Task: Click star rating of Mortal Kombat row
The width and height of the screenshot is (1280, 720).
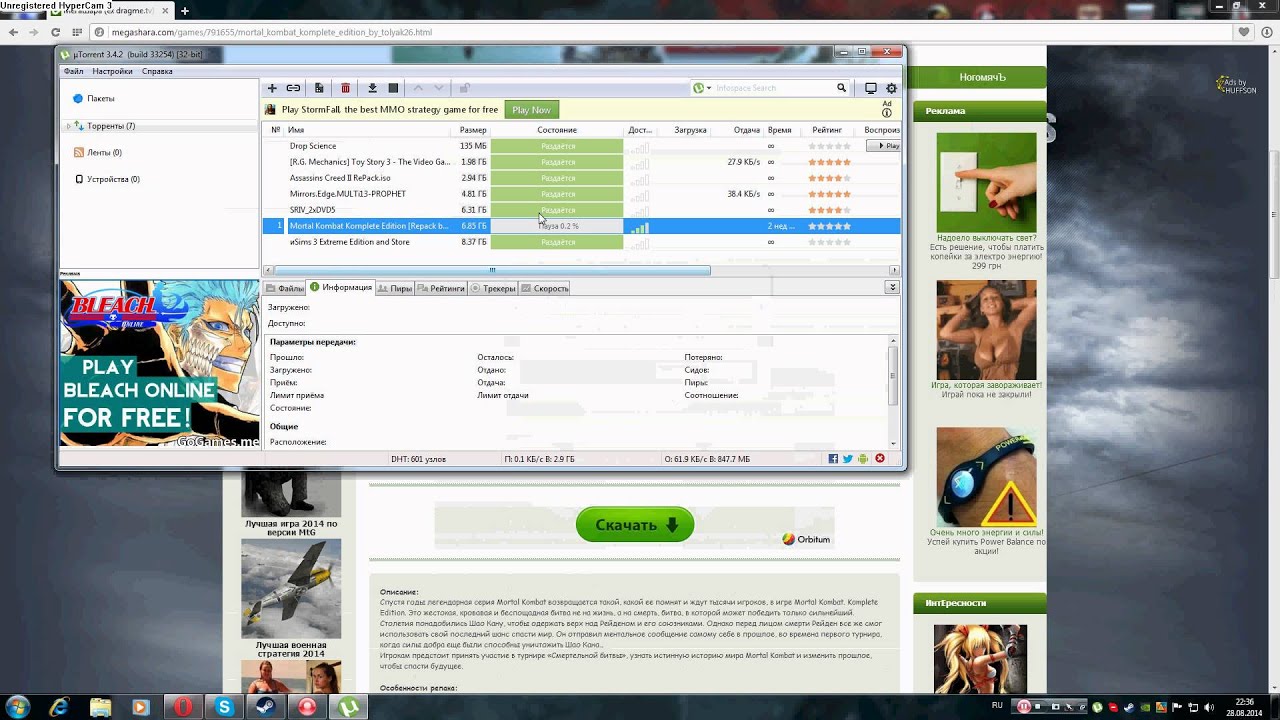Action: point(829,226)
